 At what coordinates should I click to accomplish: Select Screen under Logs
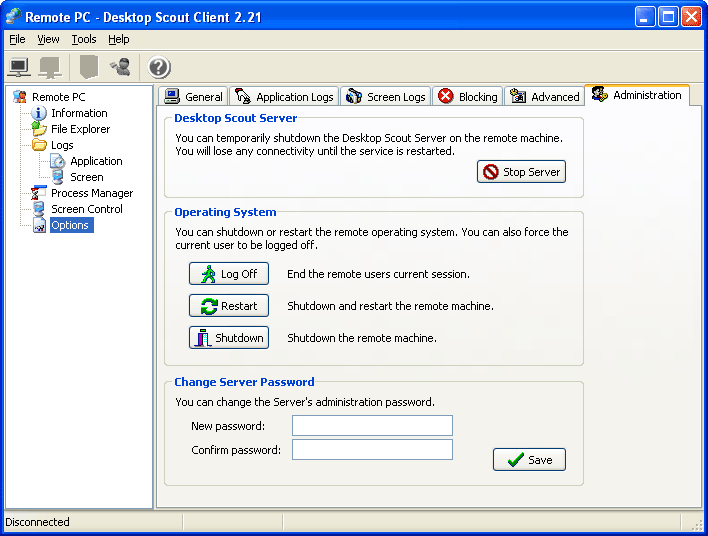click(x=87, y=177)
